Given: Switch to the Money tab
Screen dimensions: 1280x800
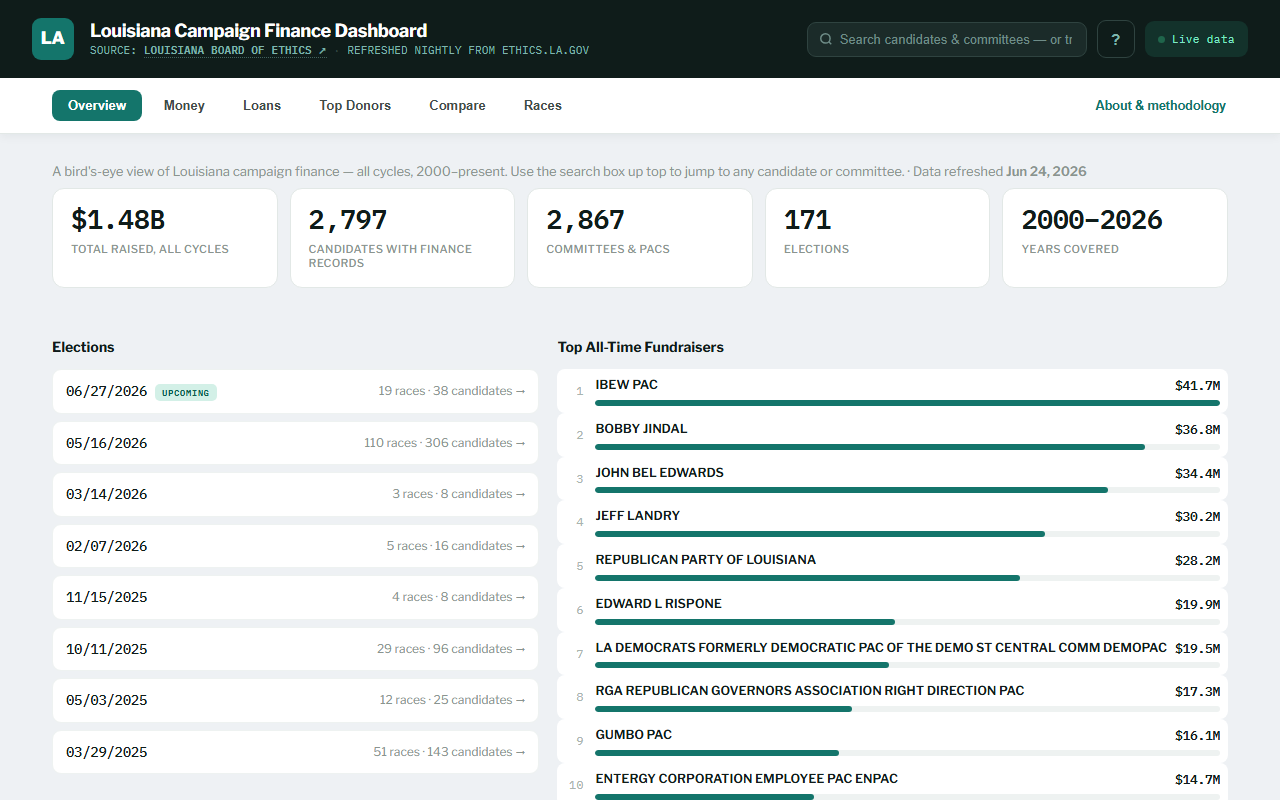Looking at the screenshot, I should (x=184, y=105).
